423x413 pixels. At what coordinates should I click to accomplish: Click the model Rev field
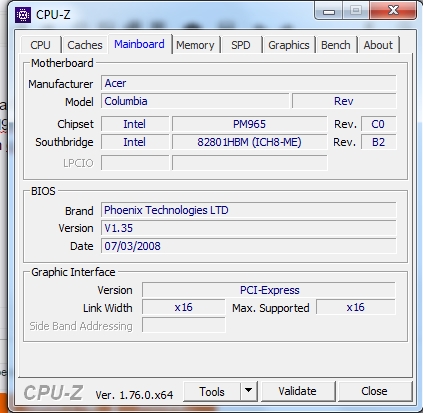[x=344, y=101]
